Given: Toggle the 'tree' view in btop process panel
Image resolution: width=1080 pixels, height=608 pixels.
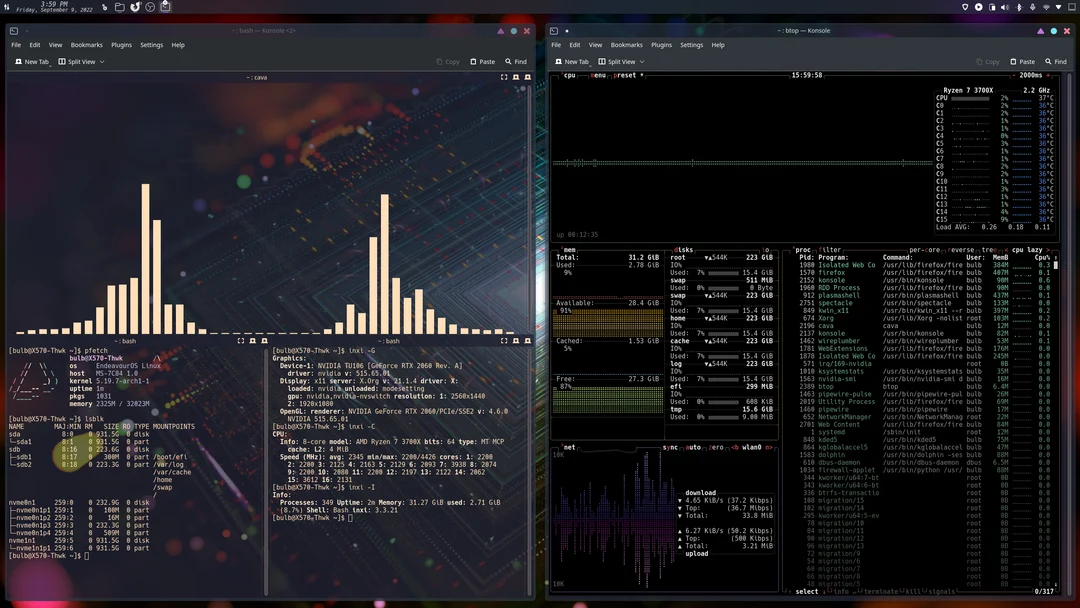Looking at the screenshot, I should pyautogui.click(x=987, y=249).
